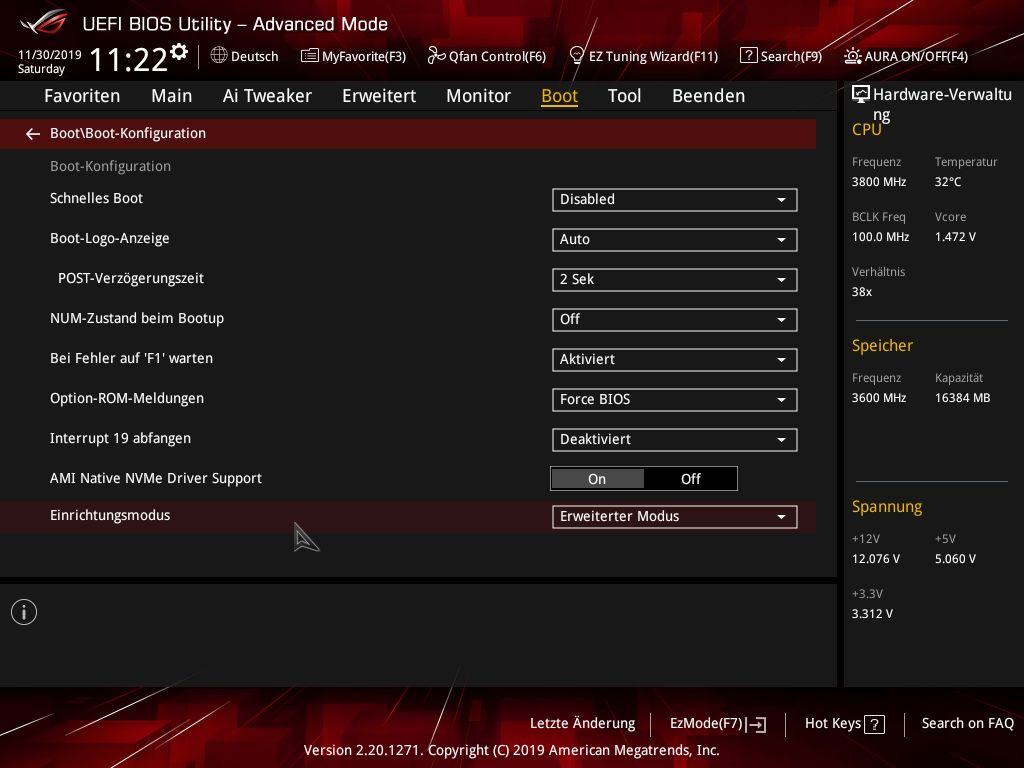Image resolution: width=1024 pixels, height=768 pixels.
Task: Click the POST-Verzögerungszeit label
Action: (x=131, y=279)
